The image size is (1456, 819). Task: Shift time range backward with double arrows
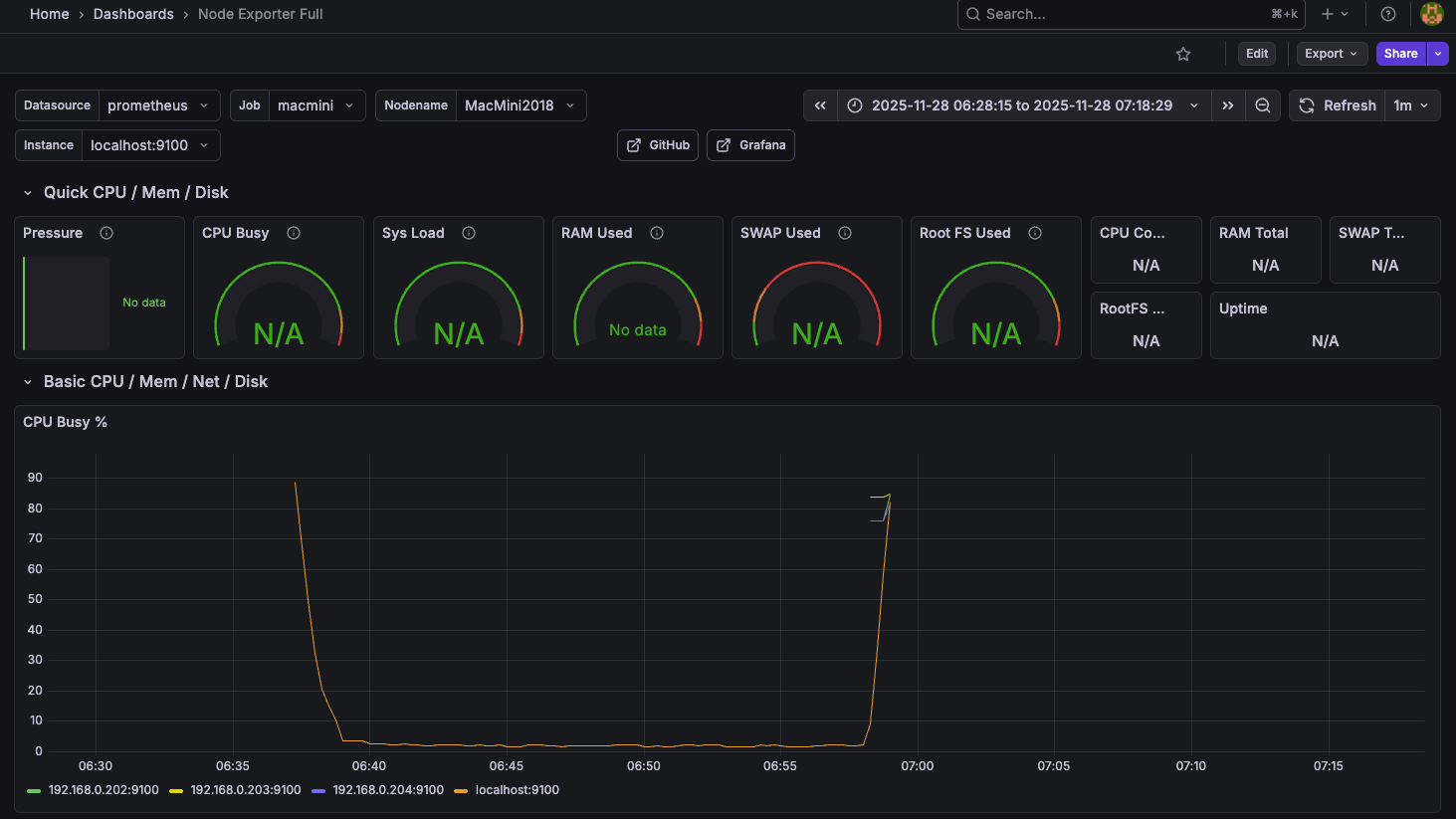click(820, 105)
